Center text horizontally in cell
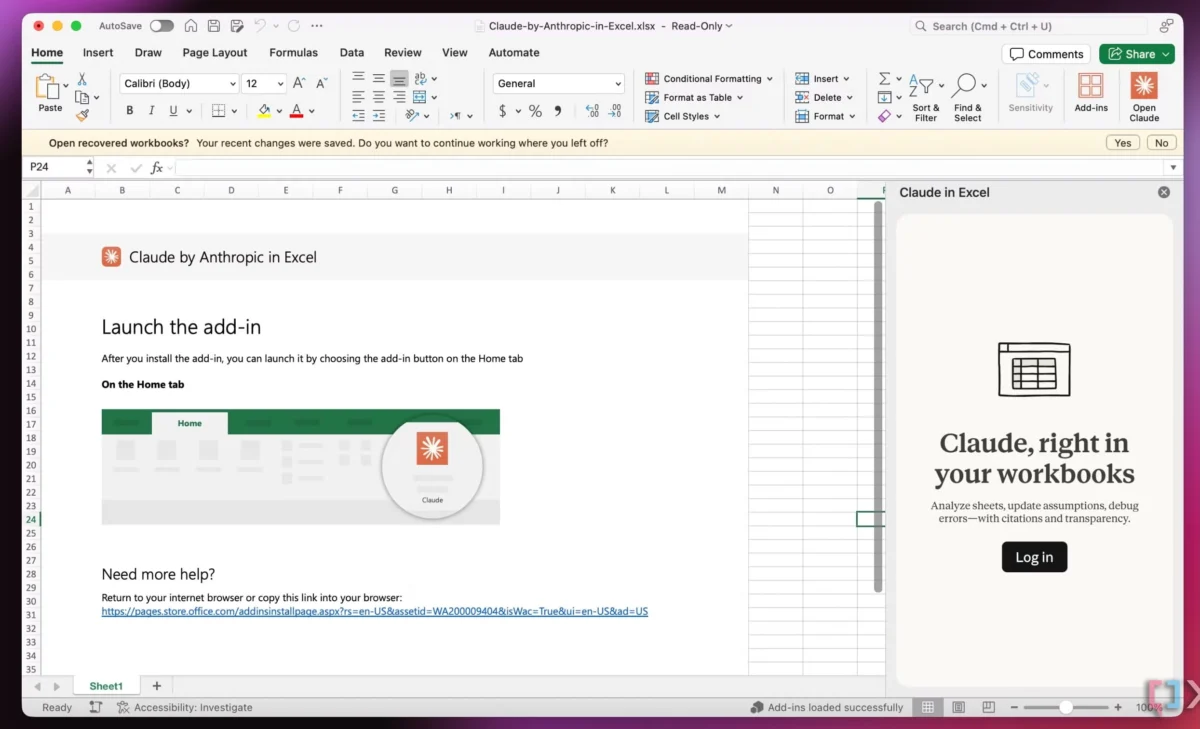 pos(379,97)
